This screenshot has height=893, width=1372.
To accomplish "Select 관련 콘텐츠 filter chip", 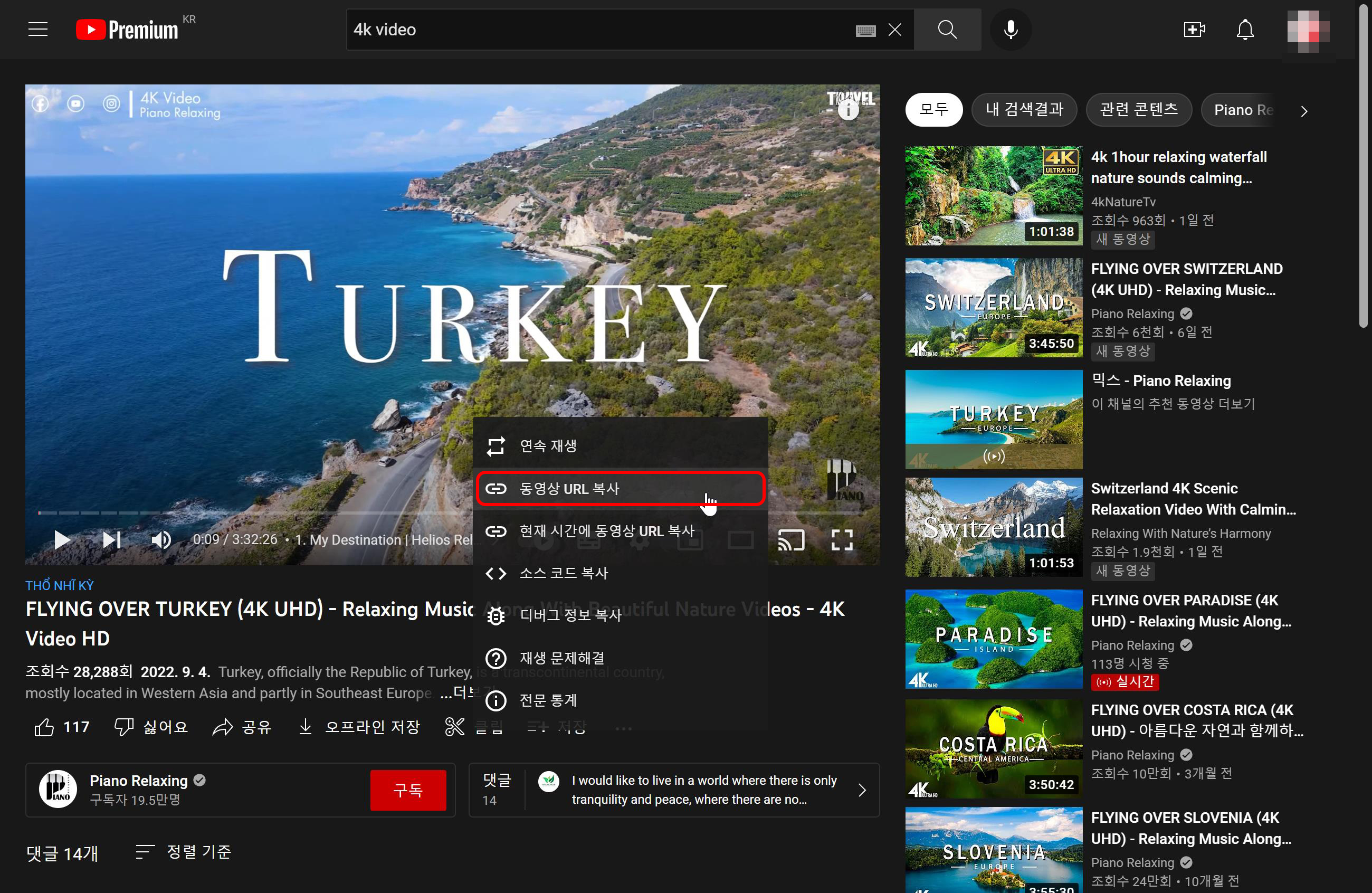I will coord(1139,110).
